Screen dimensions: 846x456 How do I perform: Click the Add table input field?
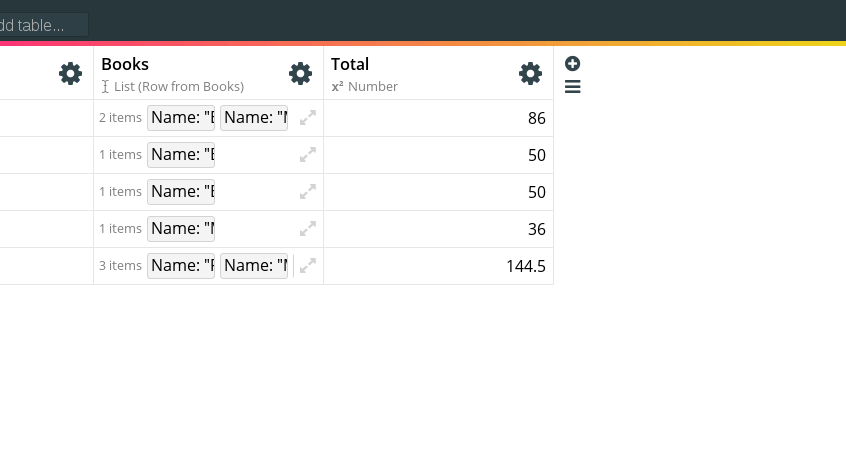(x=43, y=25)
